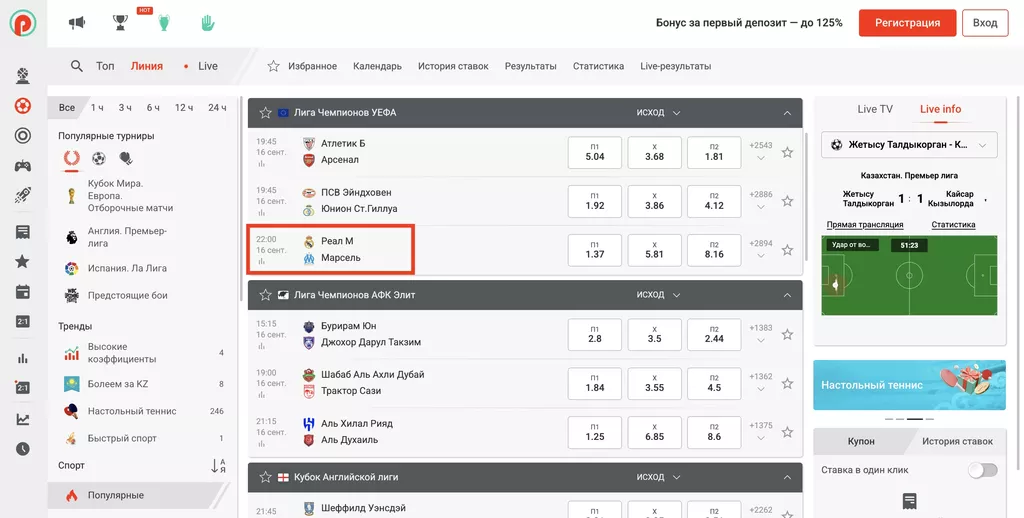Screen dimensions: 1024x518
Task: Click the search magnifier icon
Action: coord(77,66)
